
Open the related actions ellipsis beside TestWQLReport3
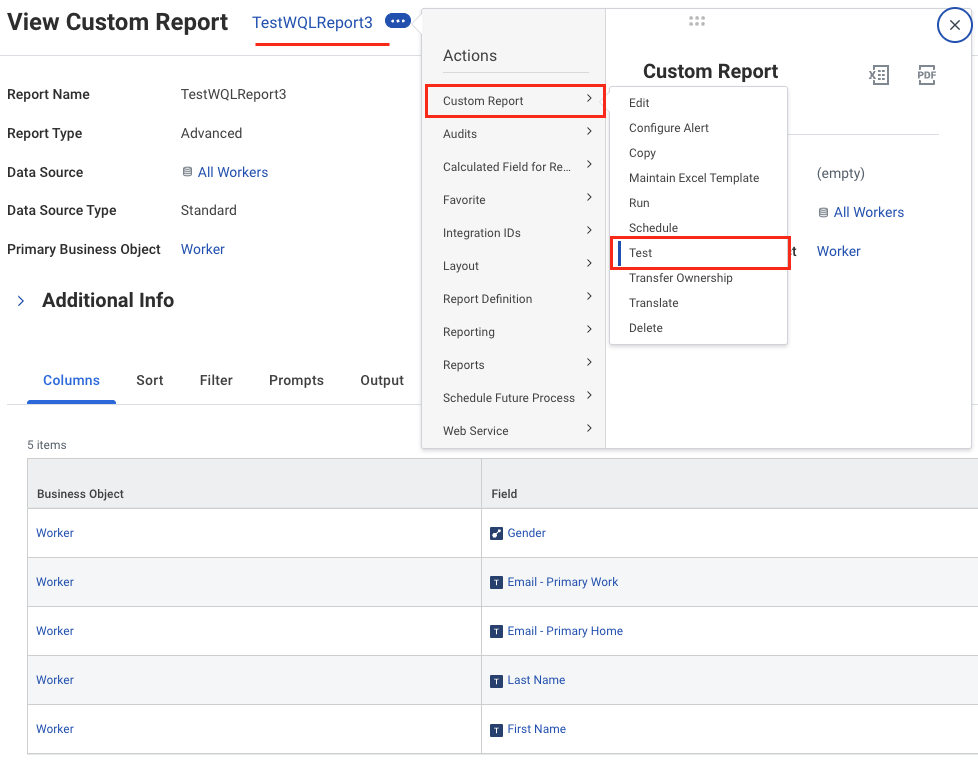click(398, 20)
